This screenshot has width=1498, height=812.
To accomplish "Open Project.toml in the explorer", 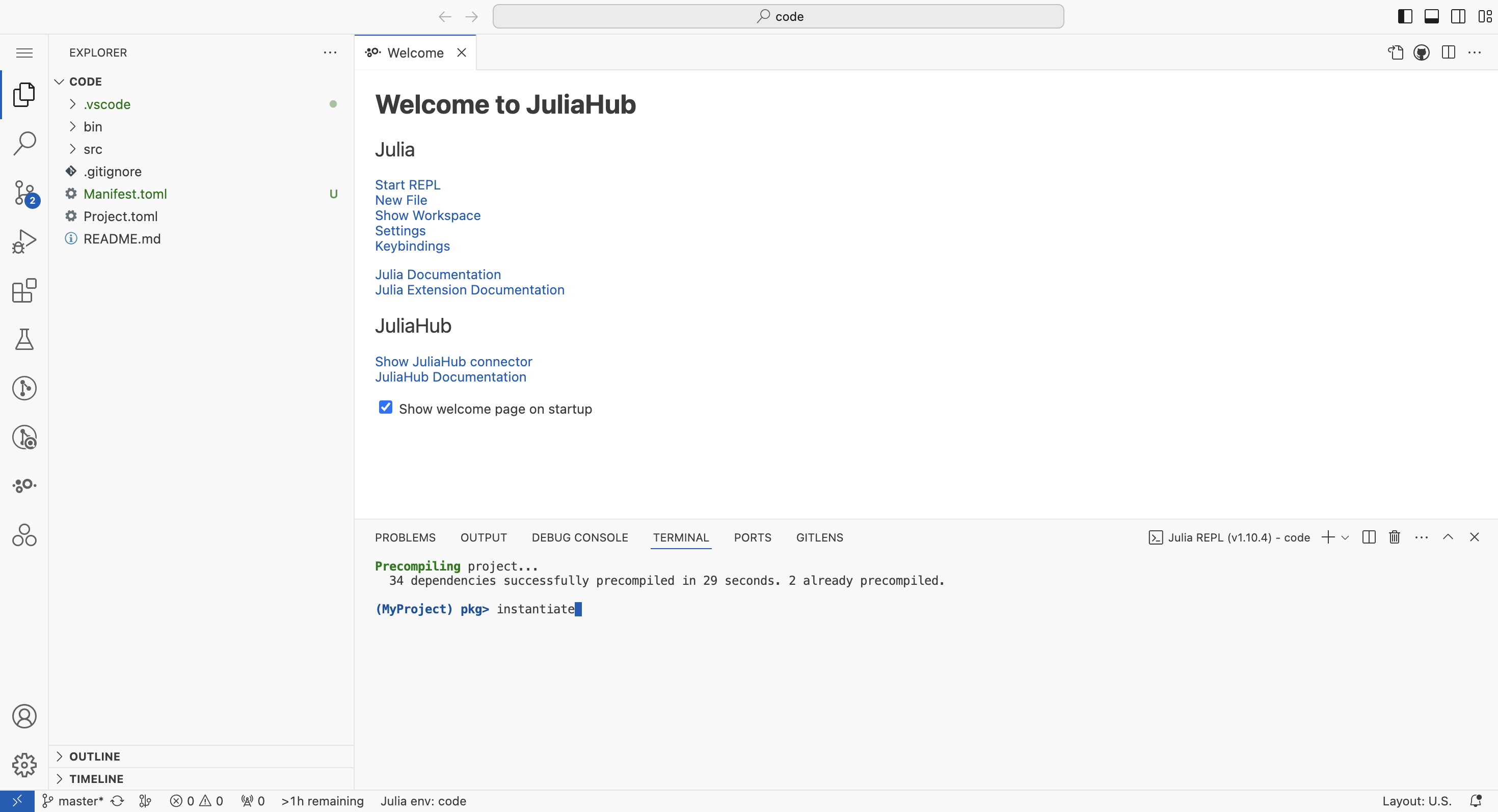I will point(120,216).
